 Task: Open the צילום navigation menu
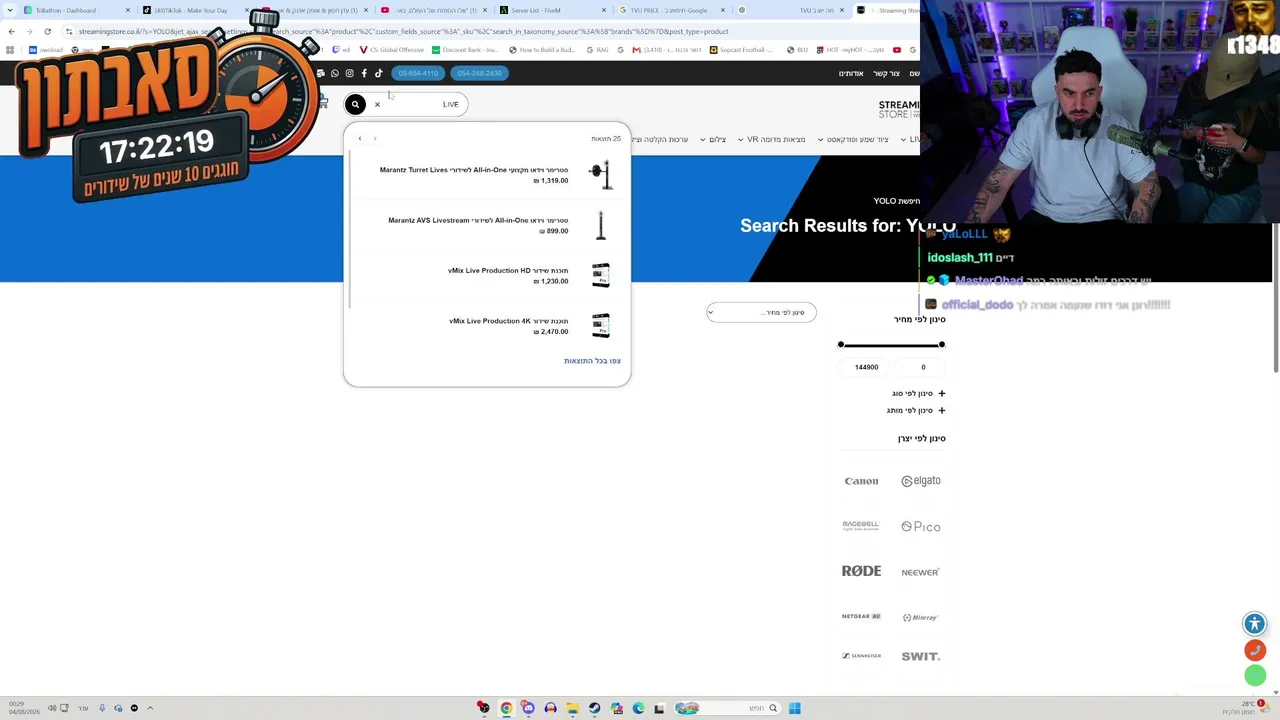[x=713, y=140]
